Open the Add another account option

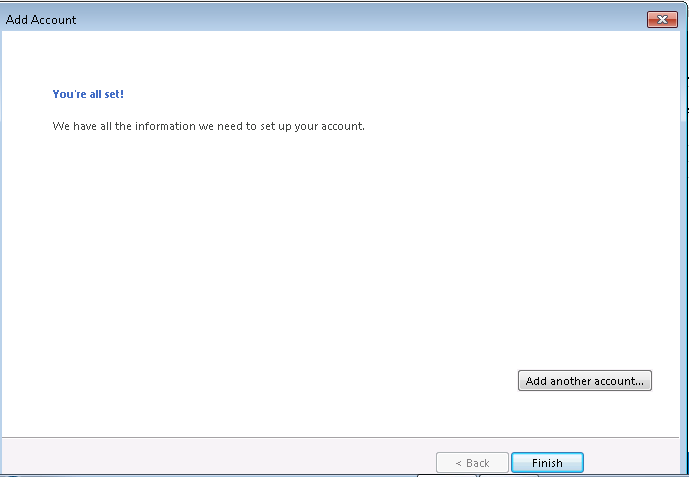585,380
